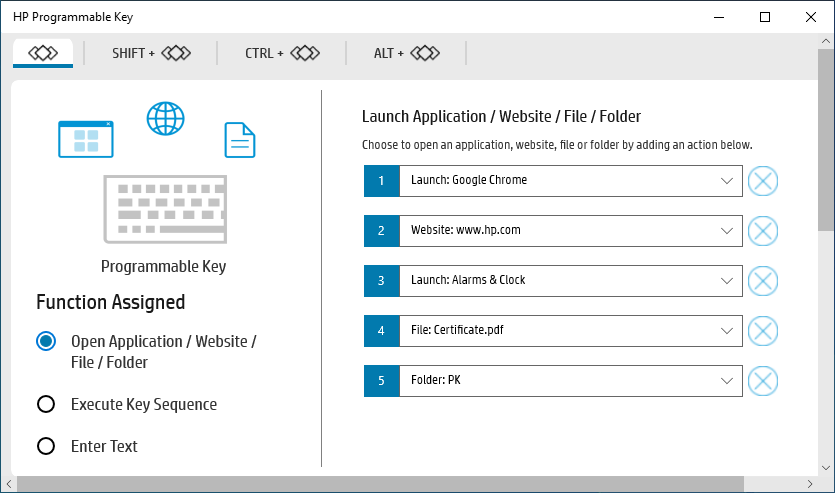The image size is (835, 493).
Task: Click the globe website icon
Action: (x=166, y=119)
